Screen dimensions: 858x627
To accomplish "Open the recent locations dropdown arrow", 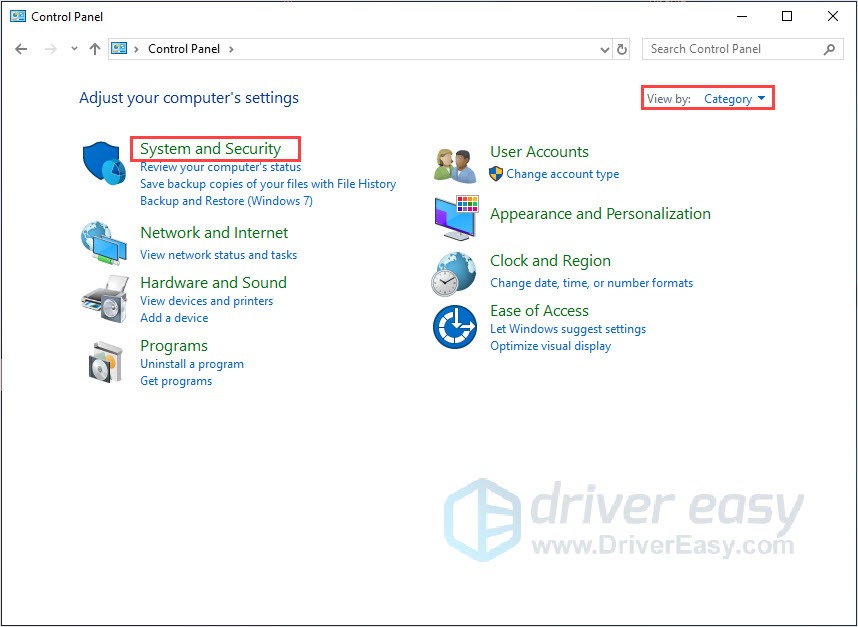I will point(74,49).
